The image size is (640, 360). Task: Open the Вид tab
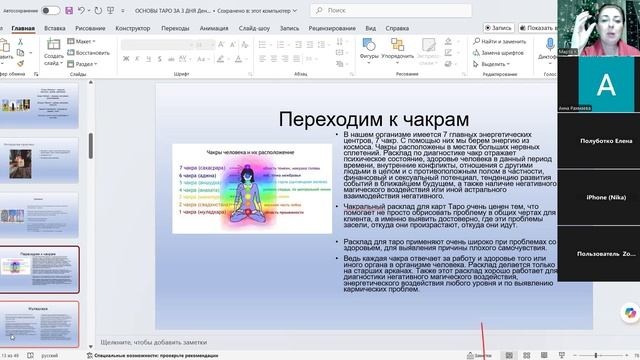click(371, 28)
